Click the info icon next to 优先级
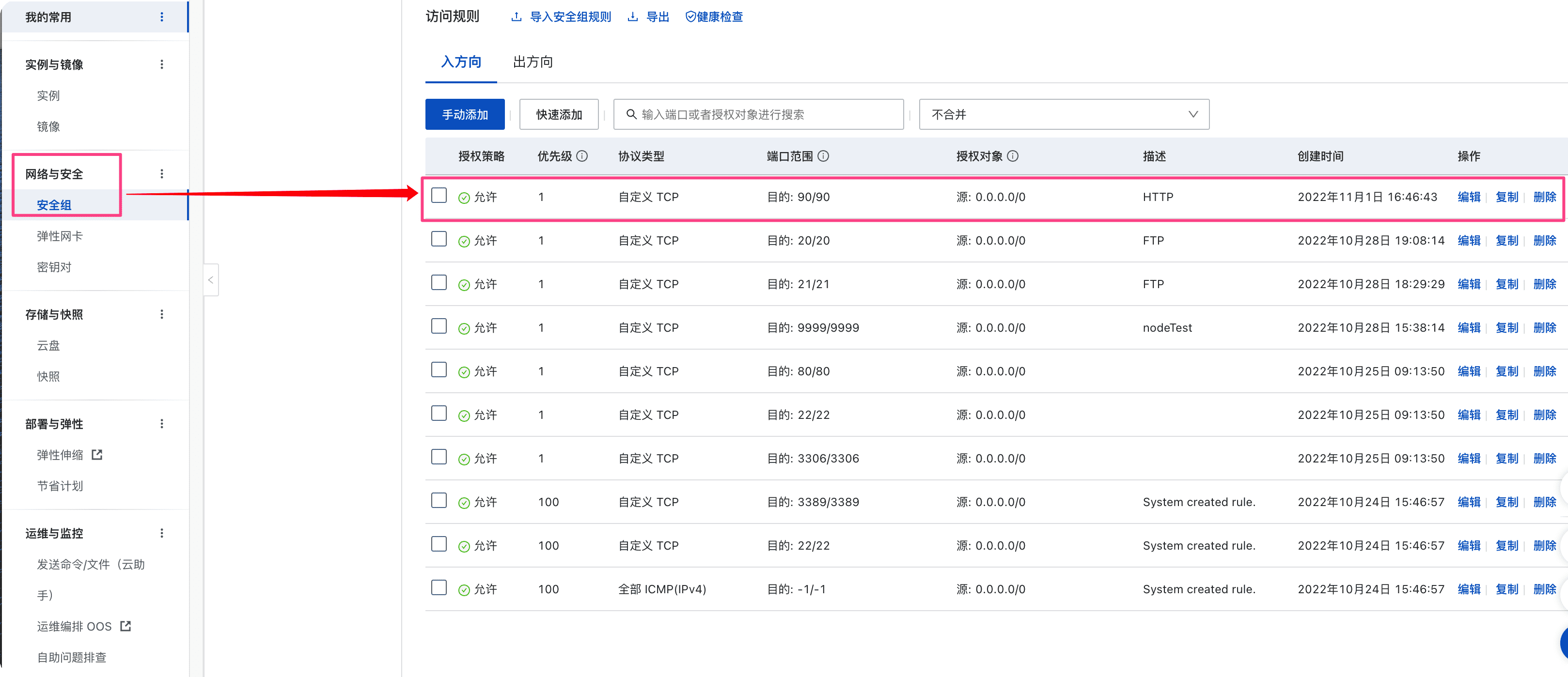The width and height of the screenshot is (1568, 677). click(x=582, y=156)
